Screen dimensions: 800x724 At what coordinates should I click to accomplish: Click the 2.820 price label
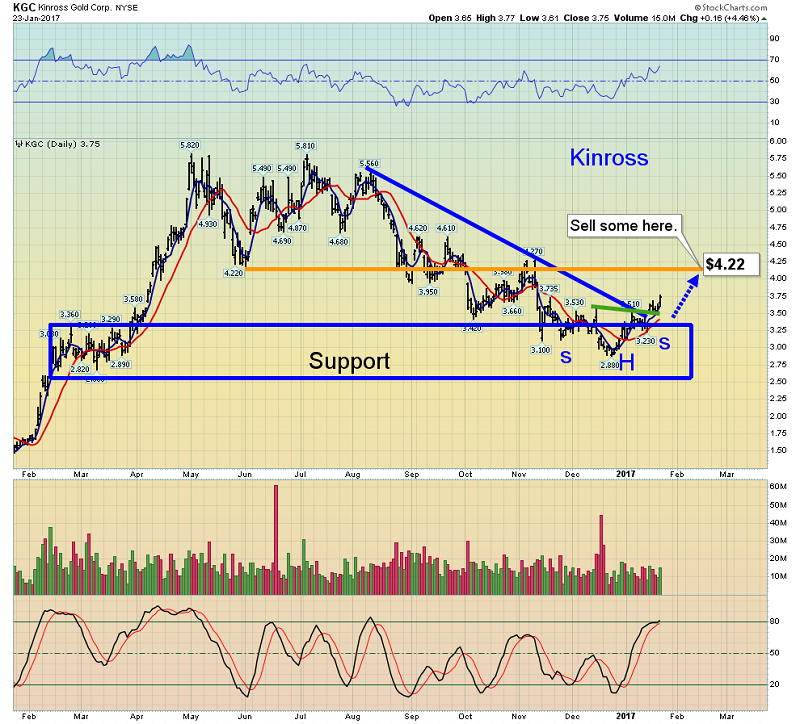tap(80, 369)
